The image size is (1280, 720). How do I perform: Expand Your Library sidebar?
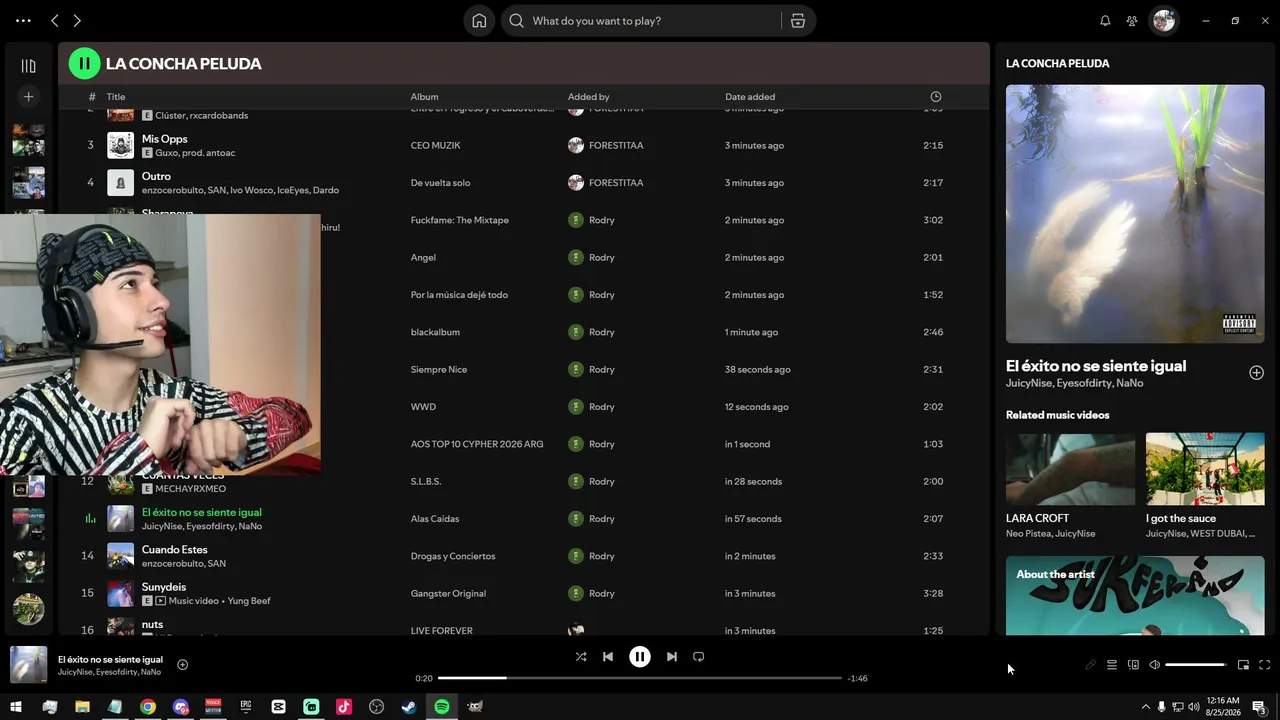28,66
